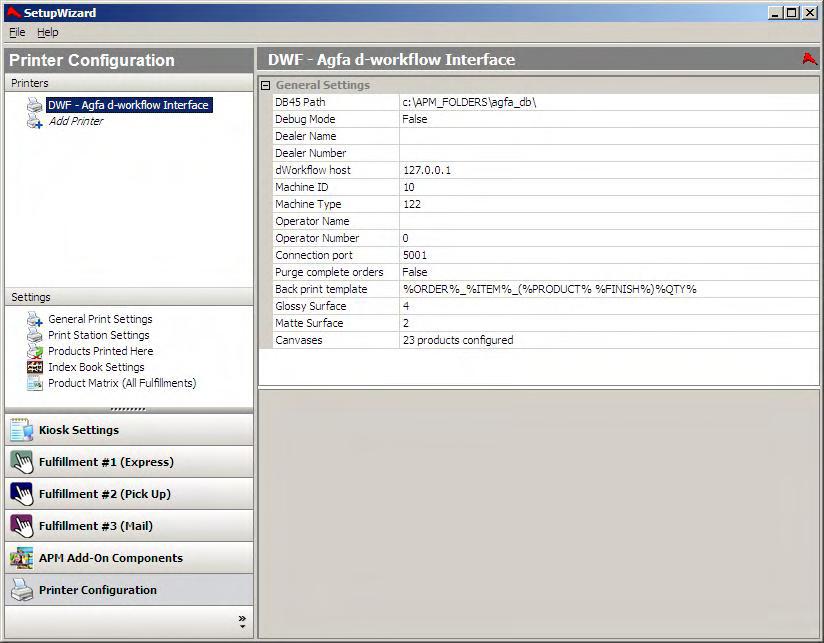Viewport: 824px width, 643px height.
Task: Click the SetupWizard title bar app icon
Action: pyautogui.click(x=13, y=13)
